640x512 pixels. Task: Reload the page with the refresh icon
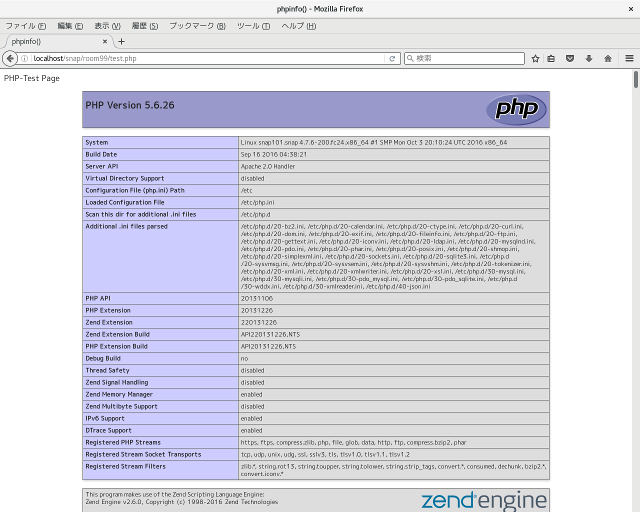[x=392, y=58]
